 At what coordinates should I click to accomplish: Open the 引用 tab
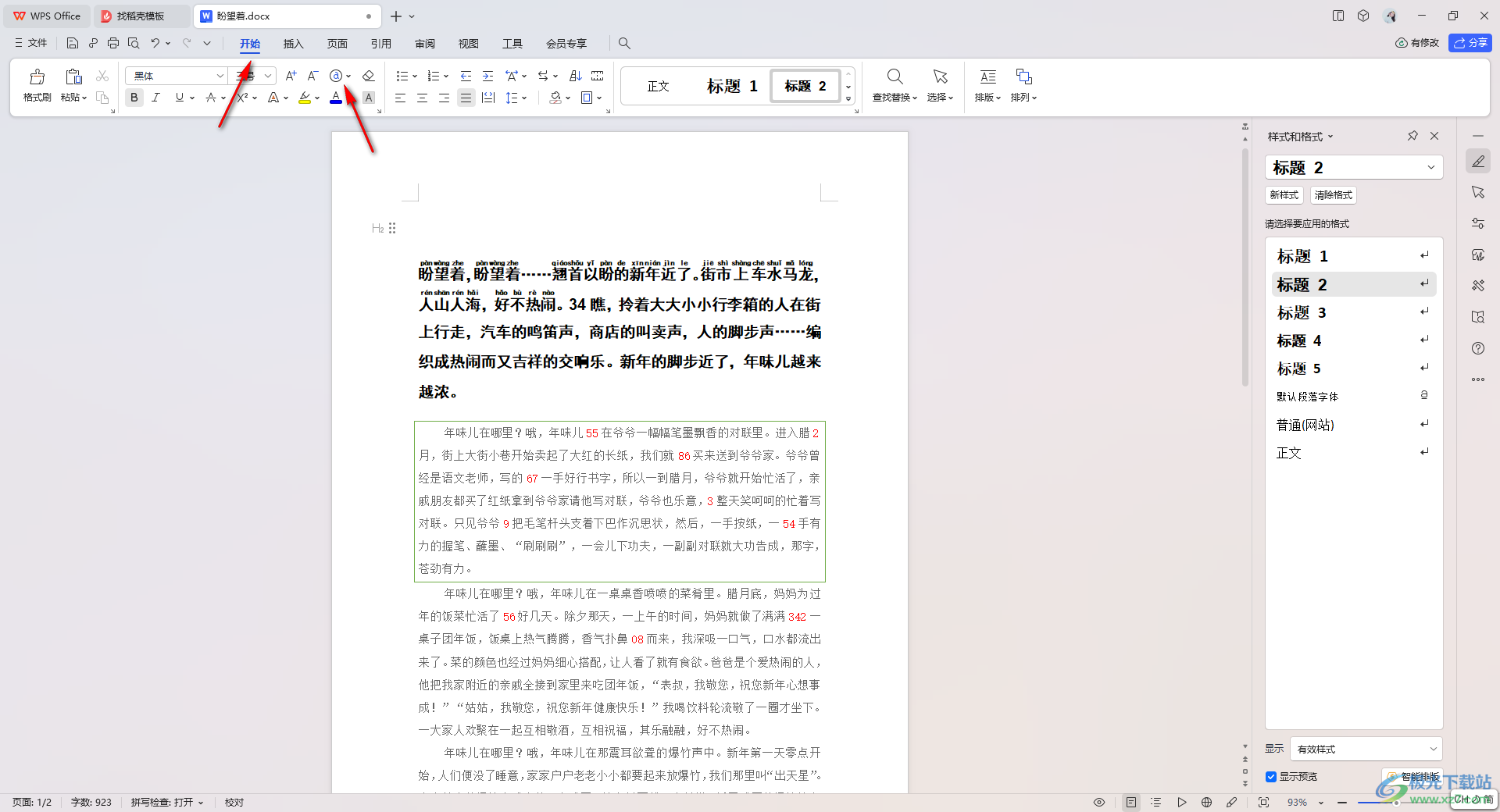coord(380,44)
